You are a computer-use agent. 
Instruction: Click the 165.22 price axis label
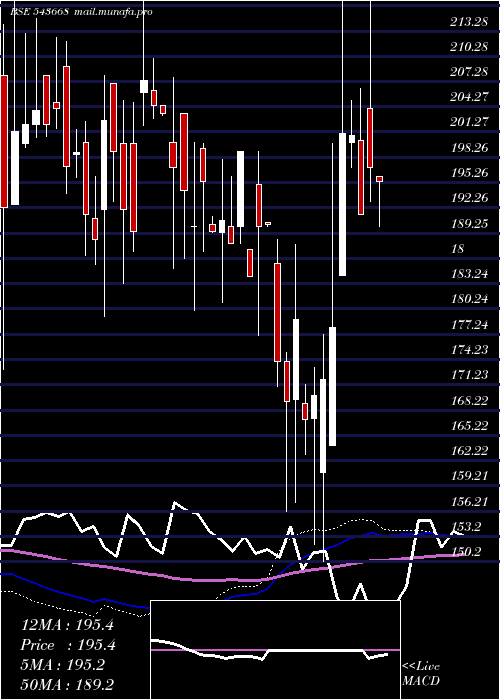click(470, 425)
